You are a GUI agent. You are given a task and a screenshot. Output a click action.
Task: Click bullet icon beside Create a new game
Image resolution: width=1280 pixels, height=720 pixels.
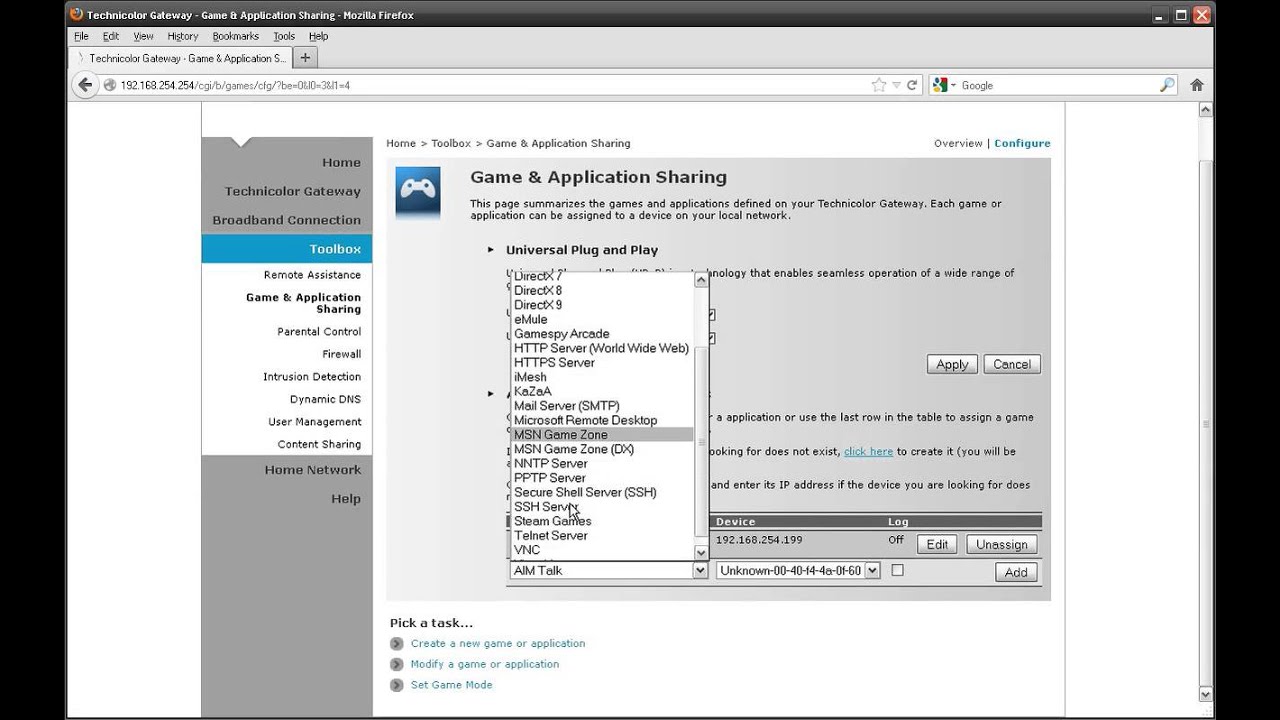(397, 644)
